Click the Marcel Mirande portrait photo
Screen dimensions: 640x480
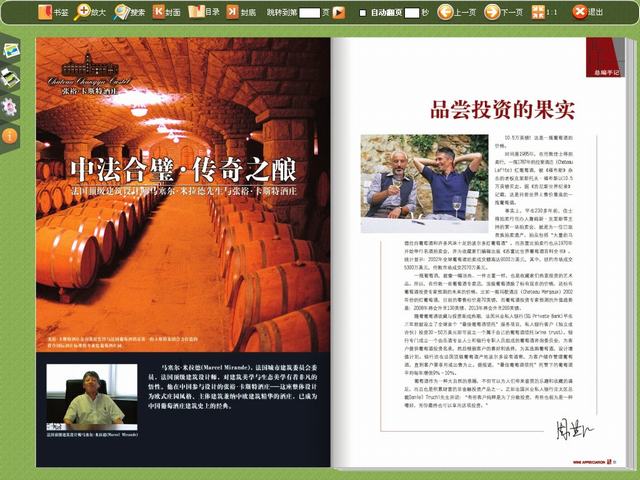(92, 397)
